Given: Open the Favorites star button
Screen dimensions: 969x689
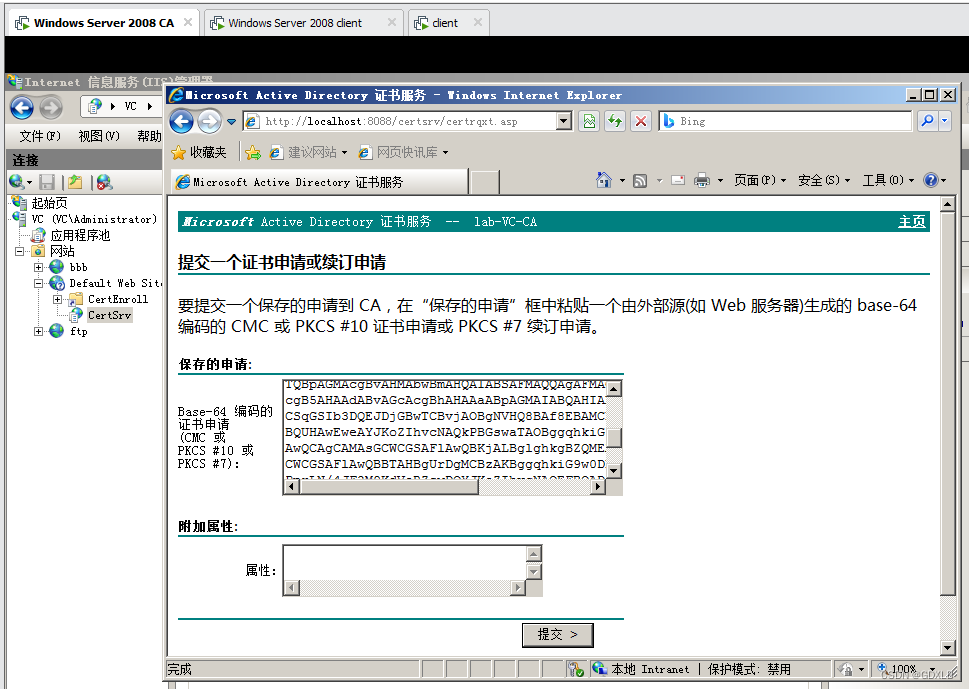Looking at the screenshot, I should [x=199, y=152].
